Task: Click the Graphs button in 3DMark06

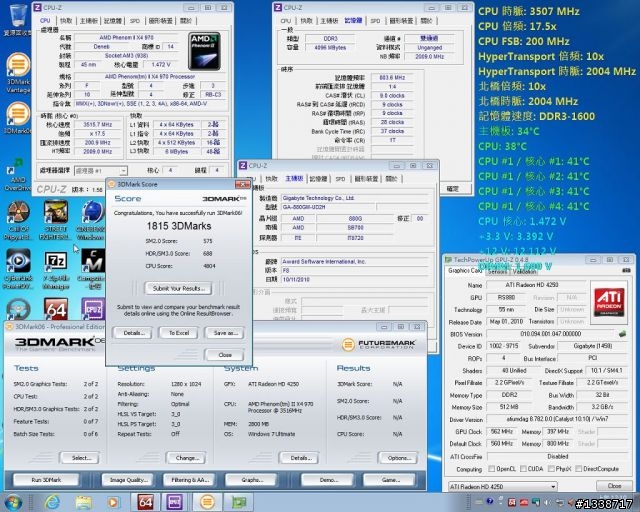Action: pyautogui.click(x=251, y=480)
